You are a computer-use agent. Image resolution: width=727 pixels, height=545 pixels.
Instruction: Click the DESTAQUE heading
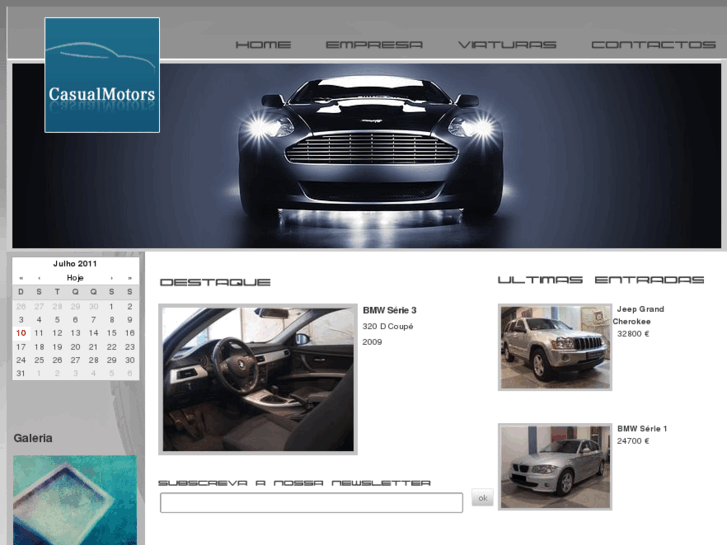click(x=215, y=282)
